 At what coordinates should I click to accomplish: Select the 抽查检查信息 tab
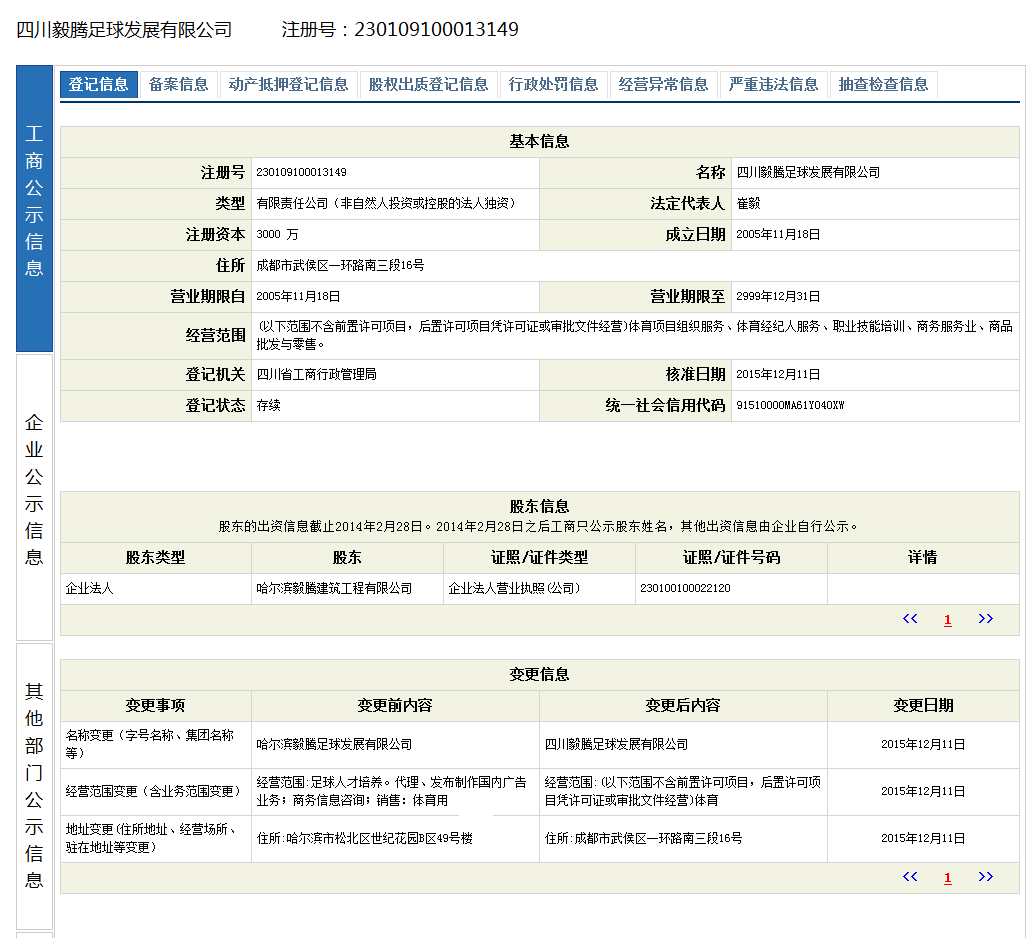(x=884, y=84)
